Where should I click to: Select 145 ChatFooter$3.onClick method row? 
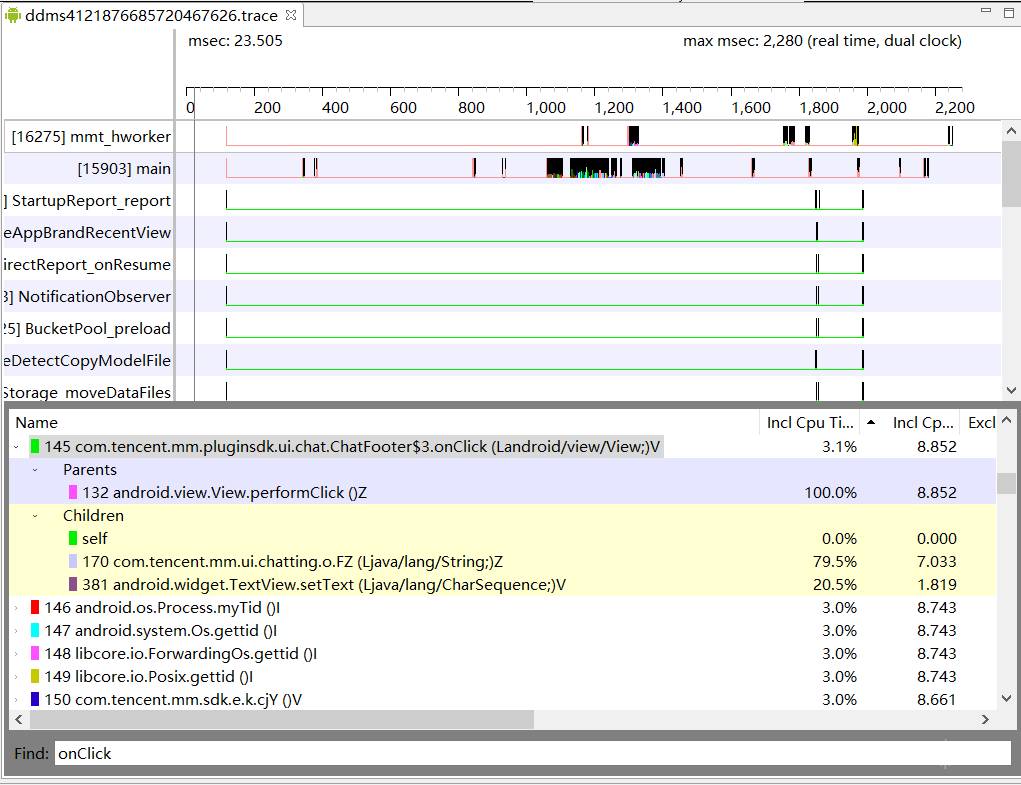(x=502, y=447)
